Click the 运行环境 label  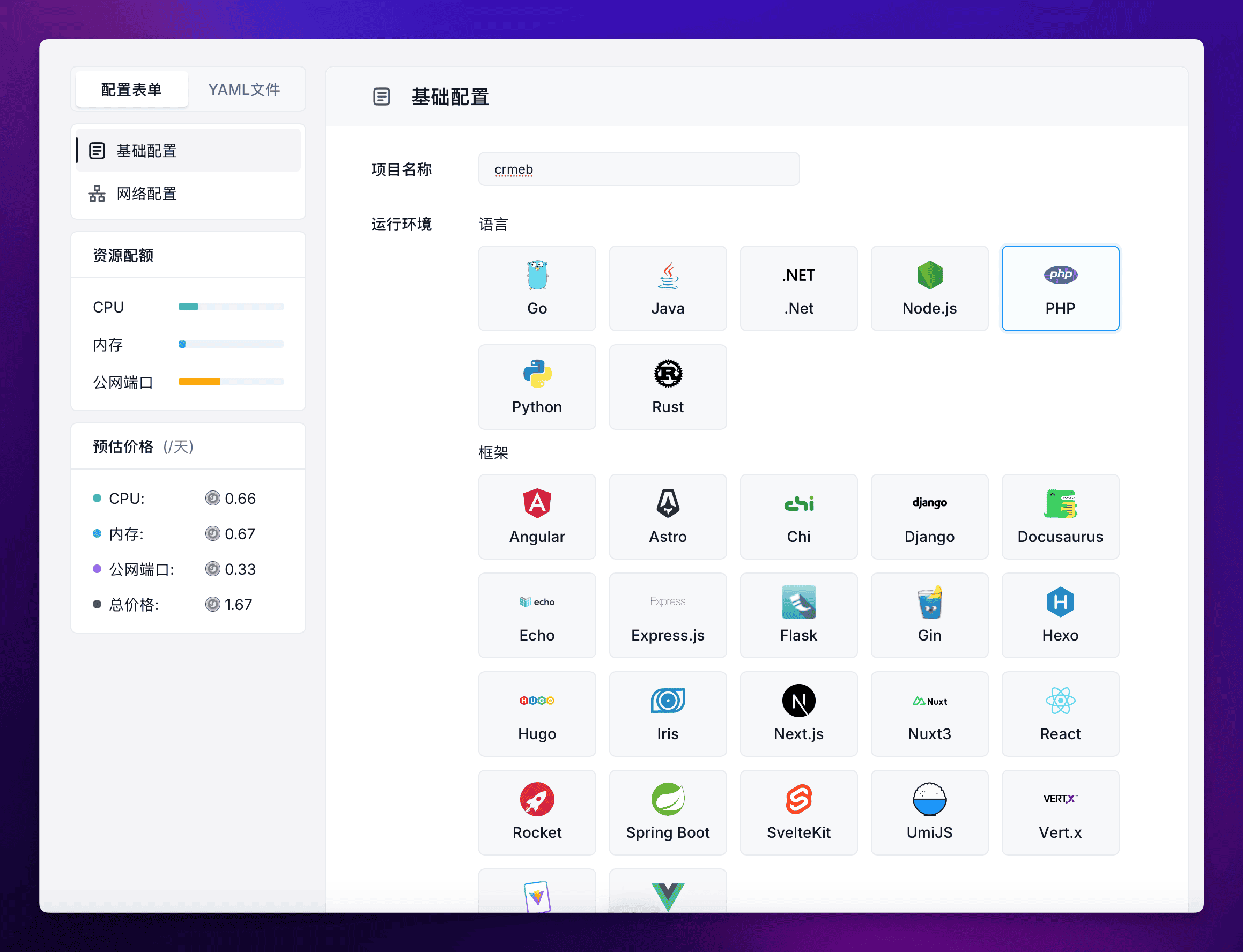[401, 225]
